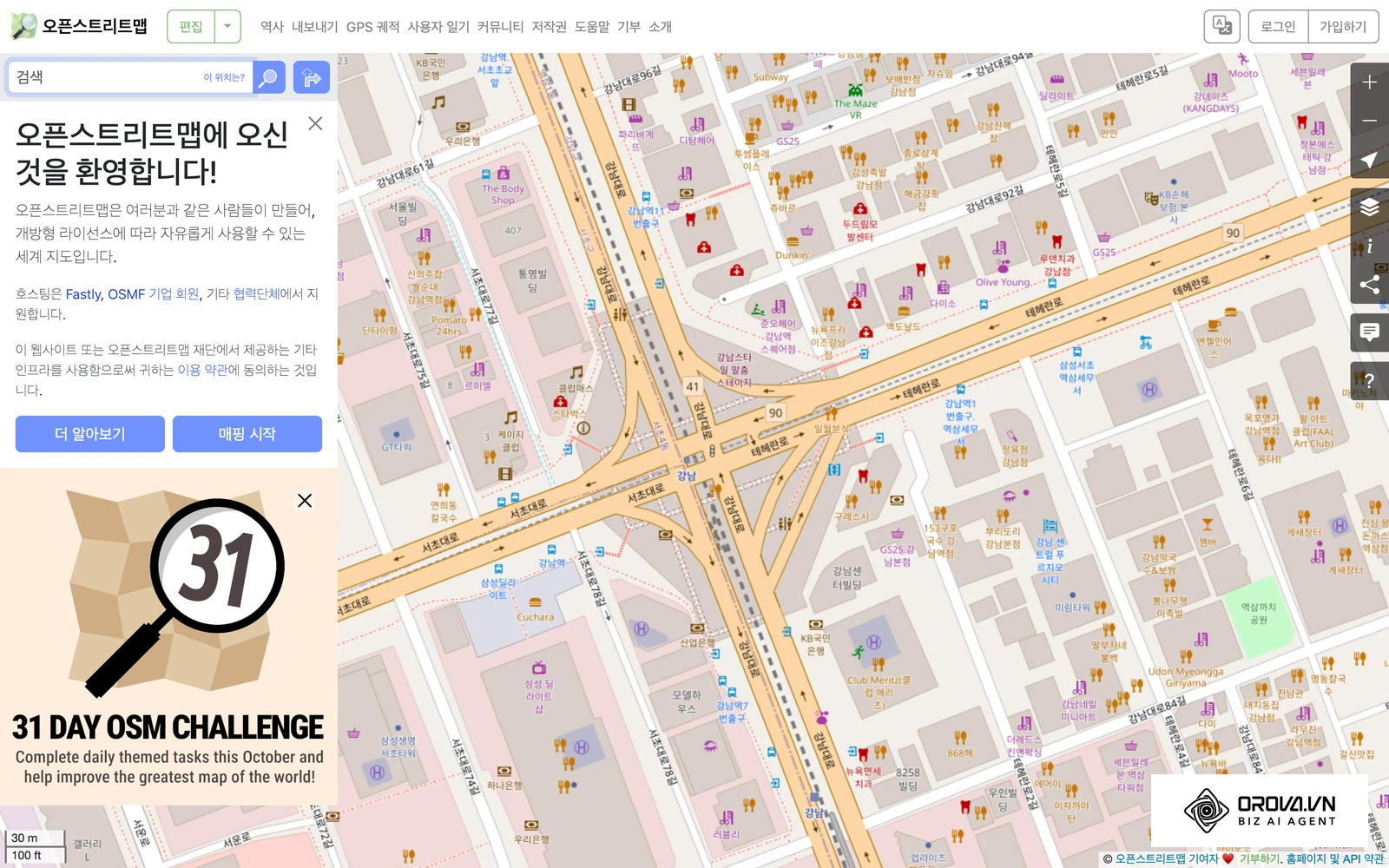Open the map layers icon
Image resolution: width=1389 pixels, height=868 pixels.
[x=1369, y=207]
